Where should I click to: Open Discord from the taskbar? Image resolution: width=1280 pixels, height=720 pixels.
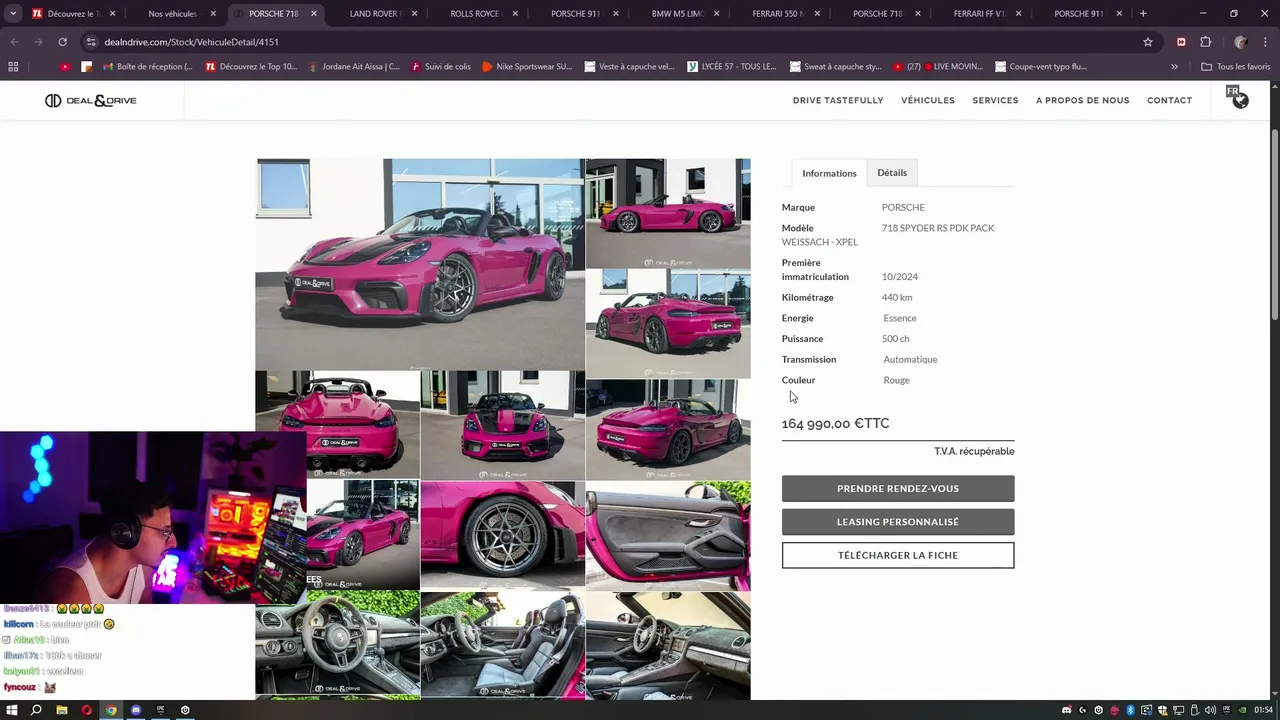(x=136, y=710)
